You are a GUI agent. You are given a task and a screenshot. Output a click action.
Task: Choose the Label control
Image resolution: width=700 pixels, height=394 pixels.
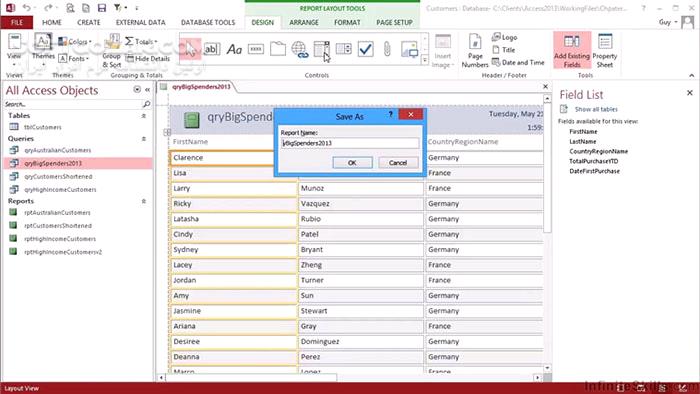click(234, 49)
